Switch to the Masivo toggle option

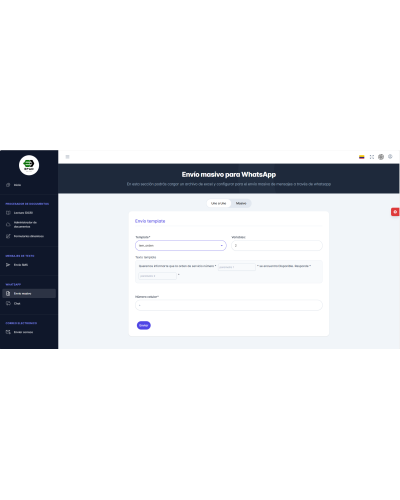241,203
